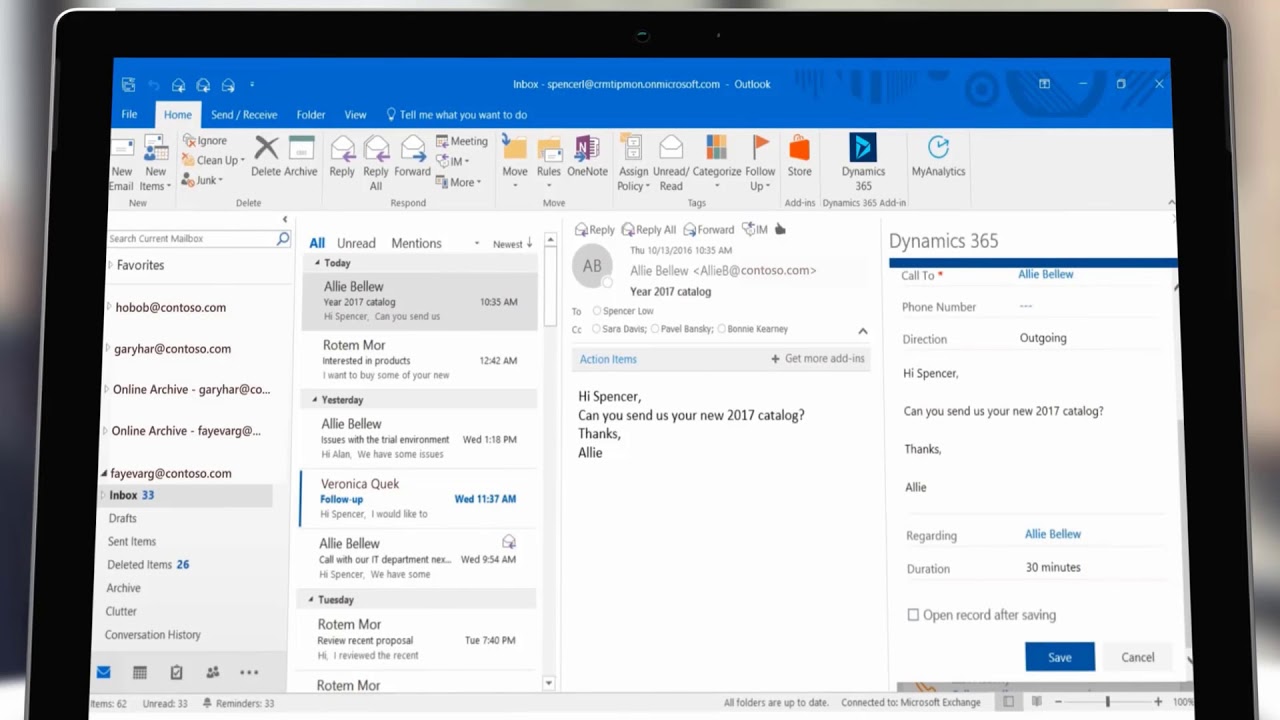The height and width of the screenshot is (720, 1280).
Task: Click the Follow Up flag
Action: (760, 148)
